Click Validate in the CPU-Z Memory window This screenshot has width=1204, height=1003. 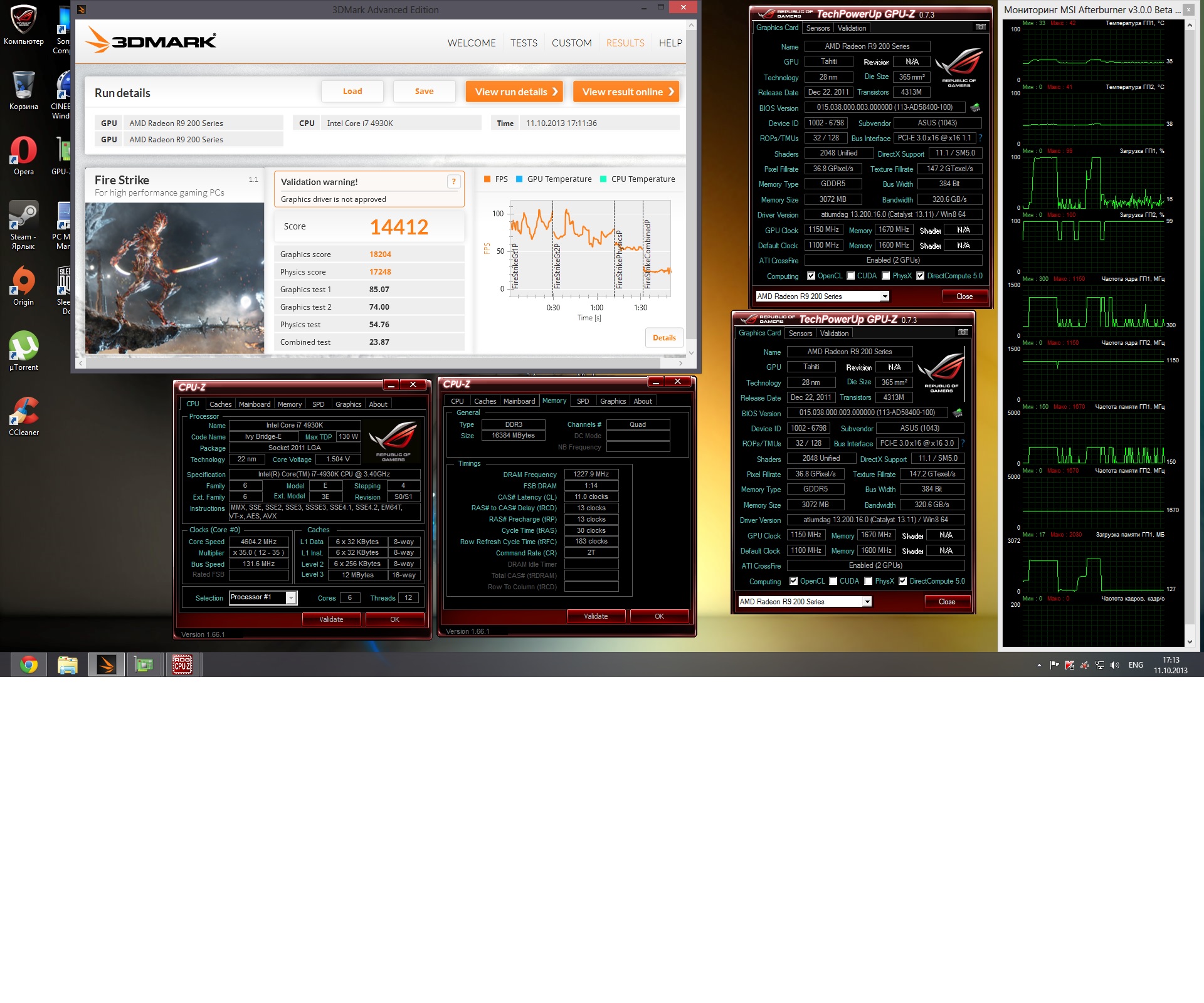[x=596, y=616]
